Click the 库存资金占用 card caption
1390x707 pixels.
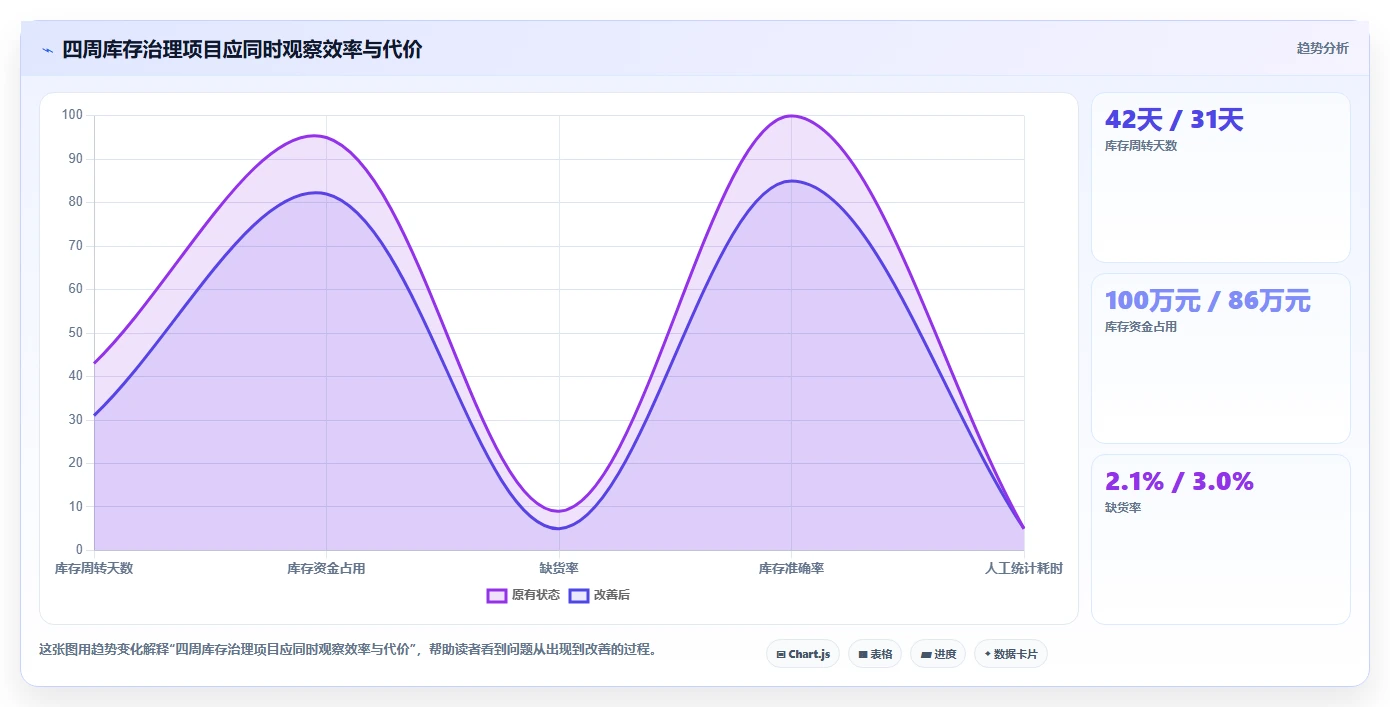[x=1141, y=327]
